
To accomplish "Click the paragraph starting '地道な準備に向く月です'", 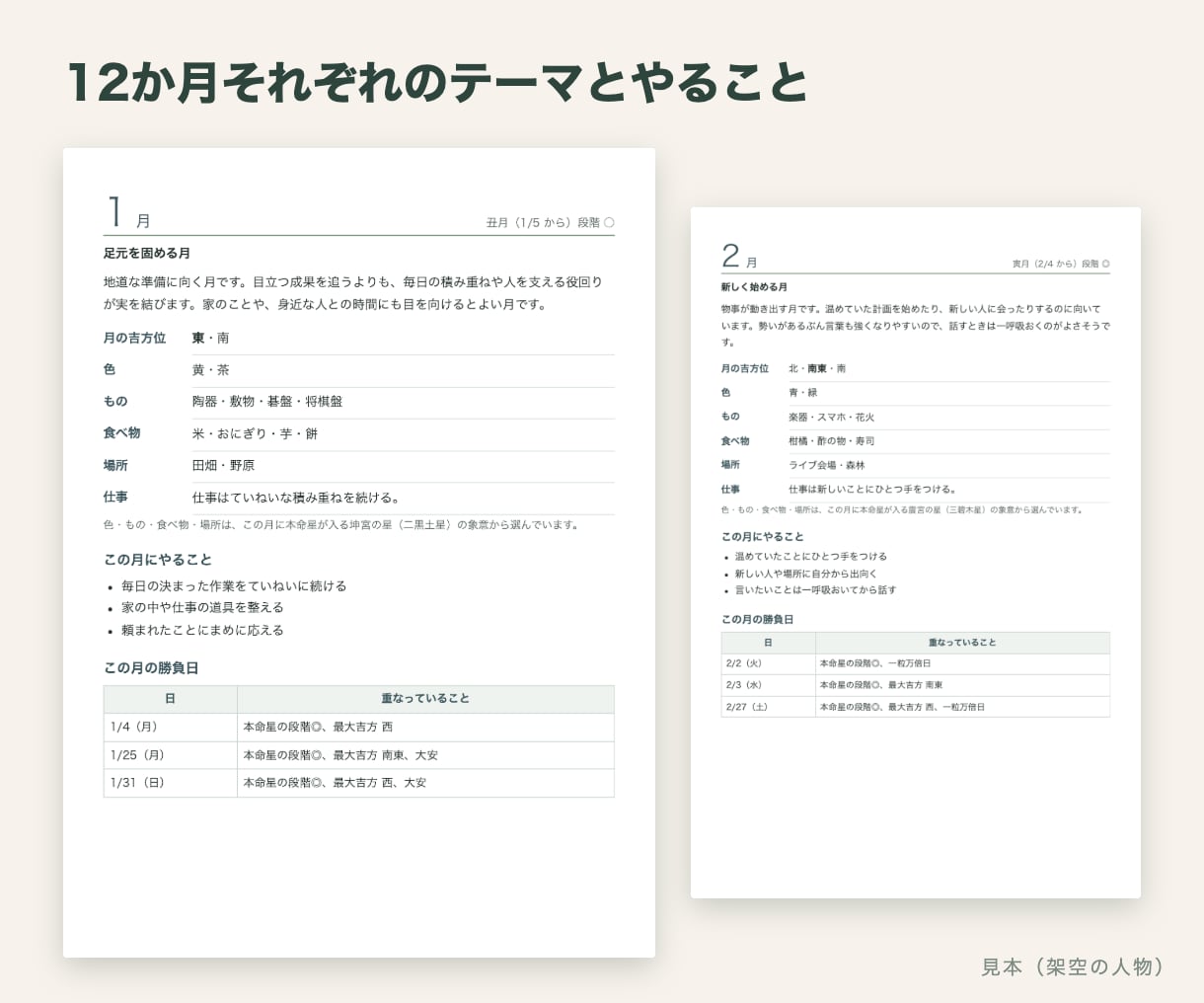I will (353, 293).
